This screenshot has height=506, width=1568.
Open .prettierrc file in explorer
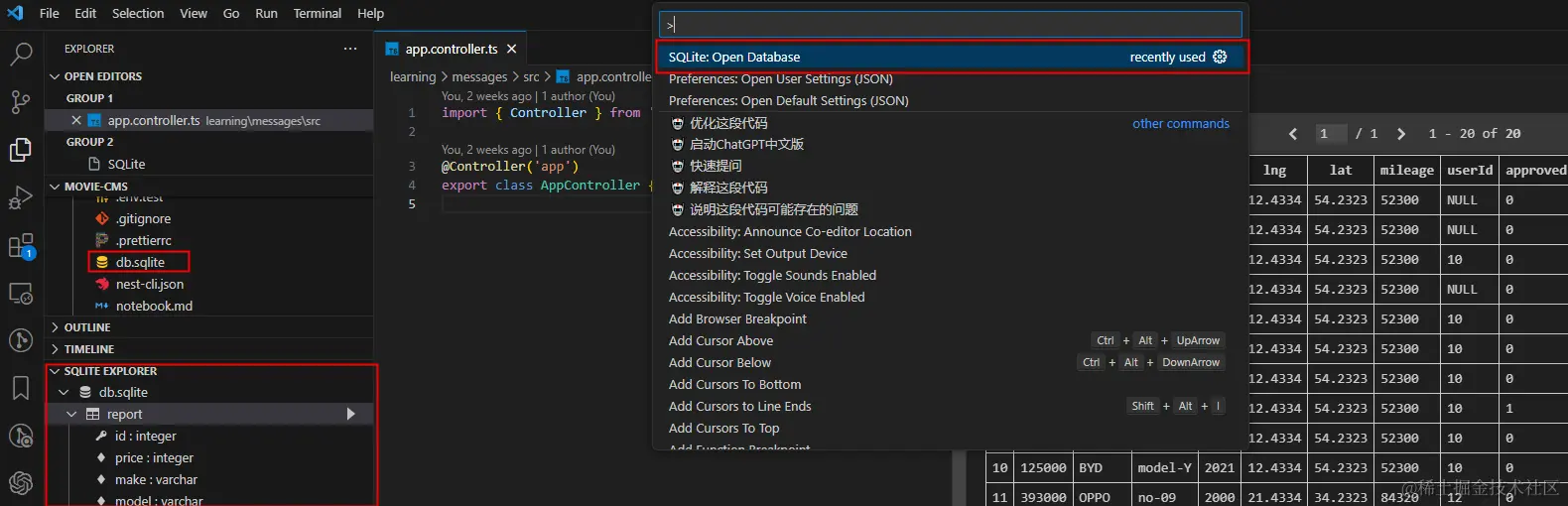click(x=143, y=240)
